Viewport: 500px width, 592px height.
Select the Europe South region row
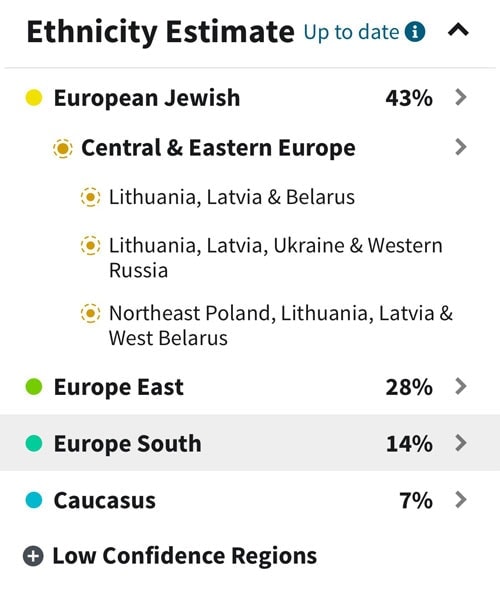[250, 442]
